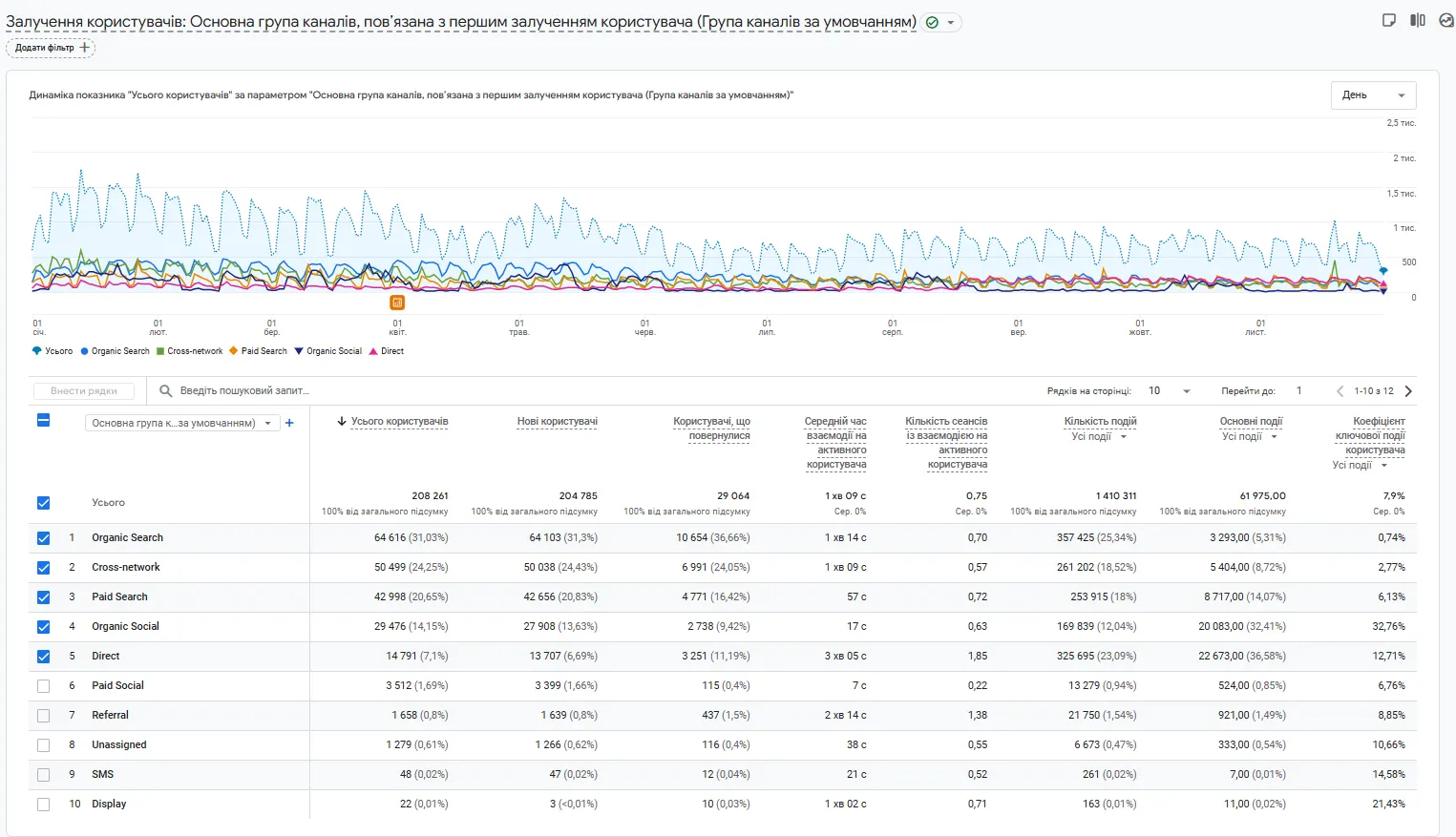This screenshot has height=837, width=1456.
Task: Uncheck the Organic Search row checkbox
Action: click(43, 538)
